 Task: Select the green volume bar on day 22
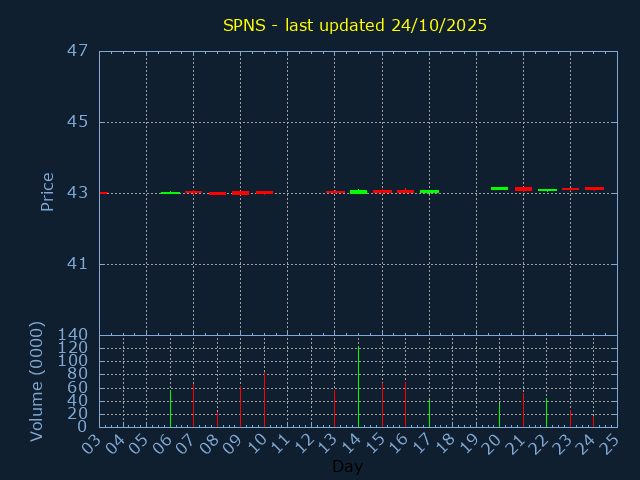[x=546, y=412]
